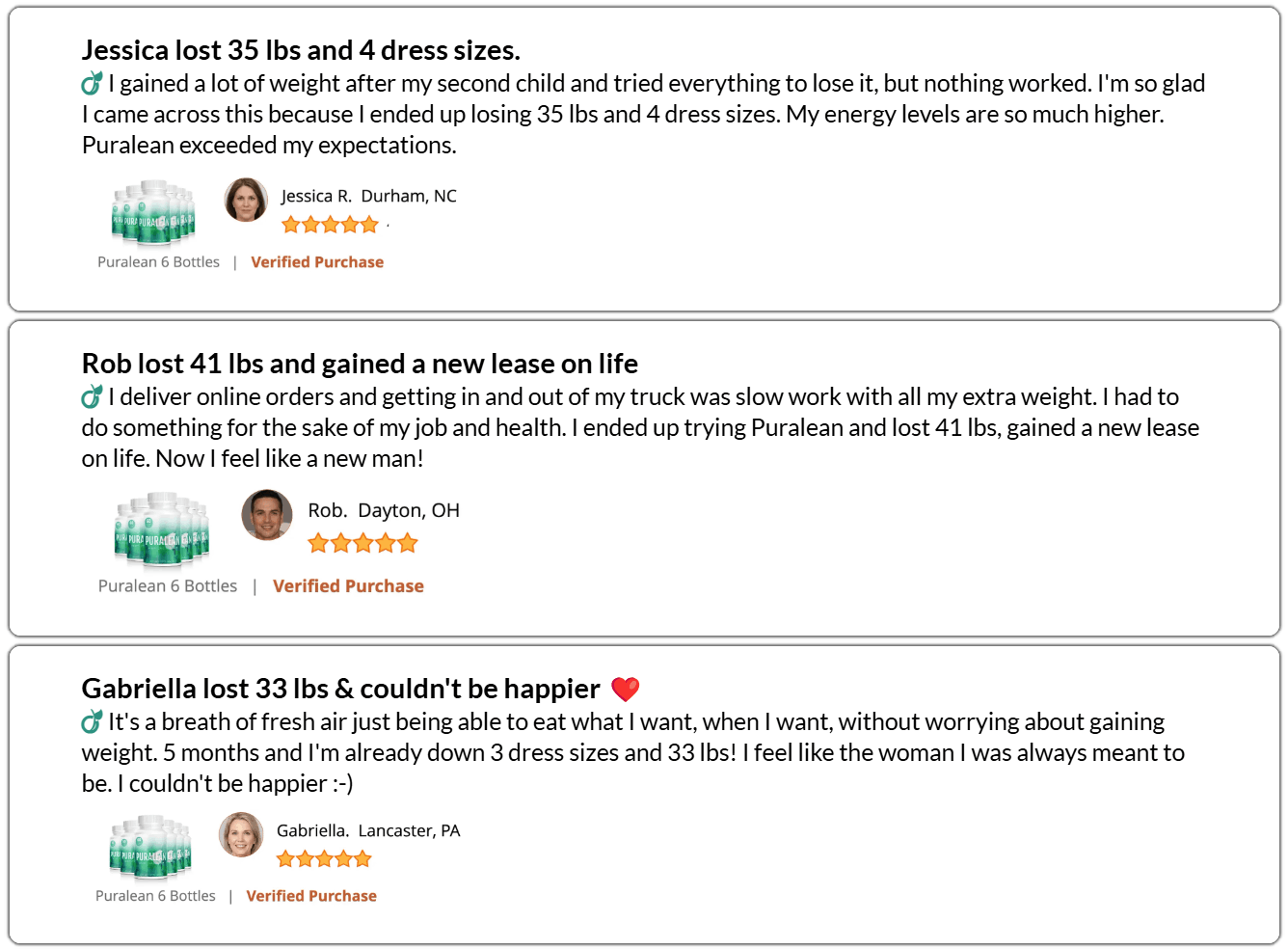
Task: Click the five-star rating under Gabriella
Action: [x=324, y=858]
